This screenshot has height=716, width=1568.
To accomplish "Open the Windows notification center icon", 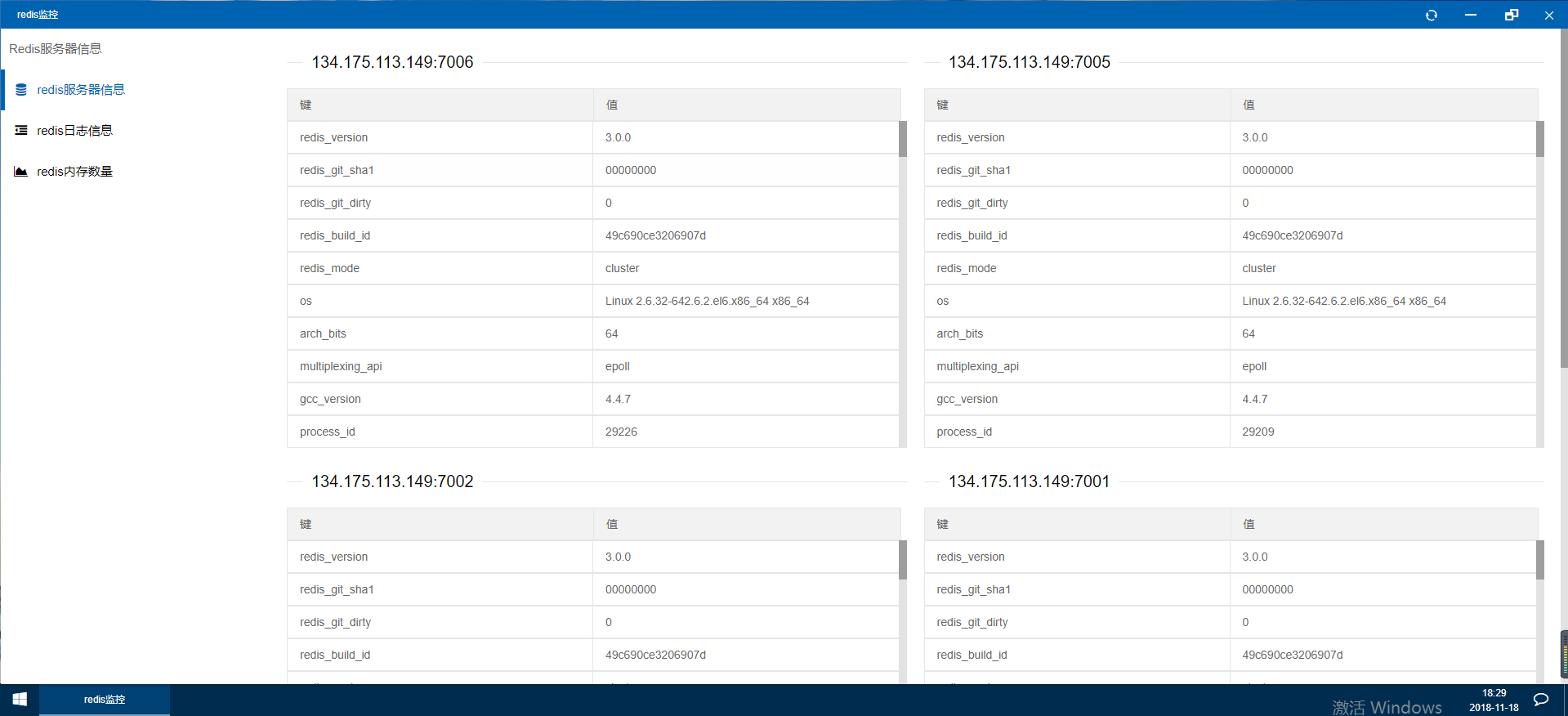I will pyautogui.click(x=1541, y=700).
